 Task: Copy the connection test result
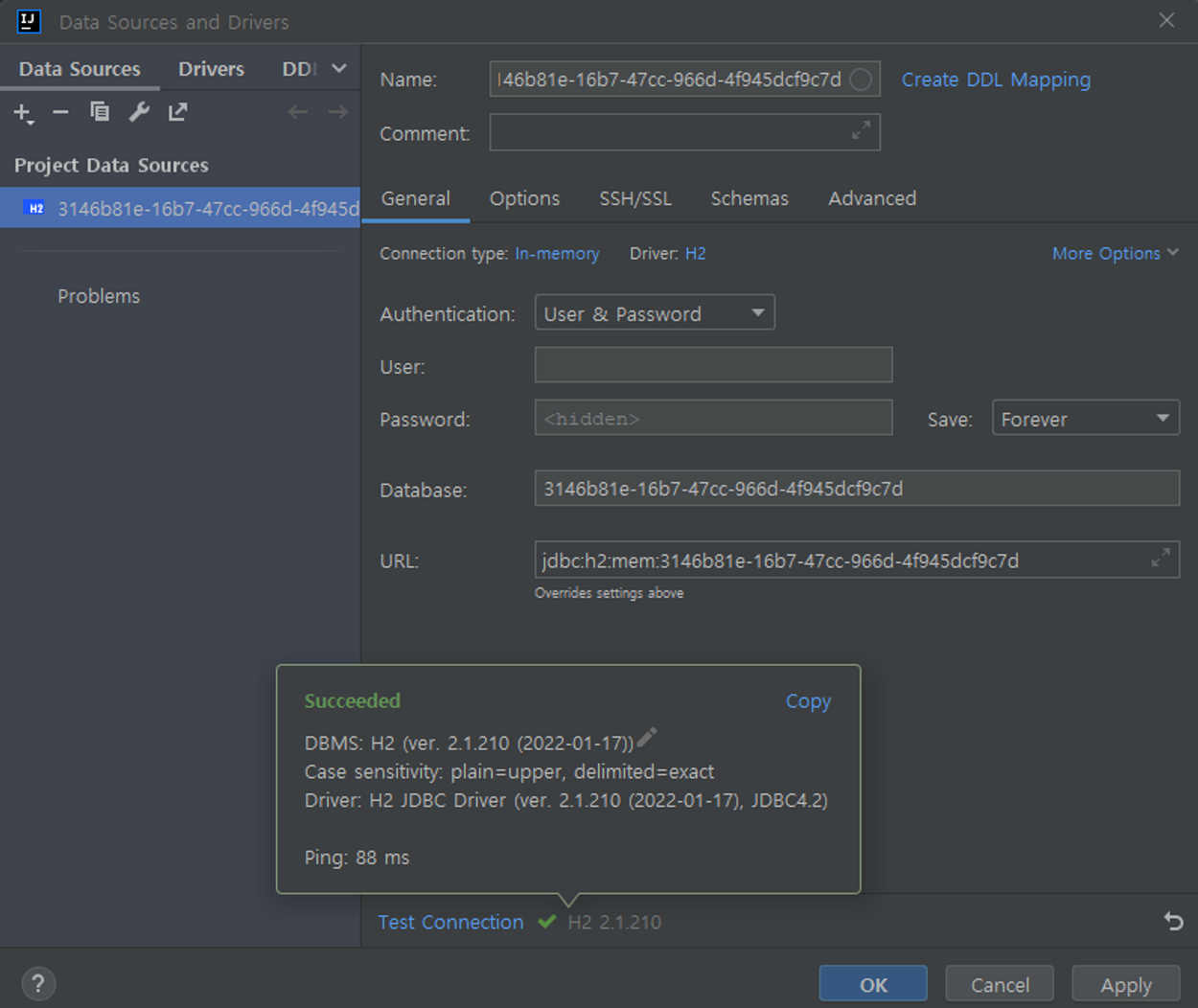pyautogui.click(x=808, y=701)
